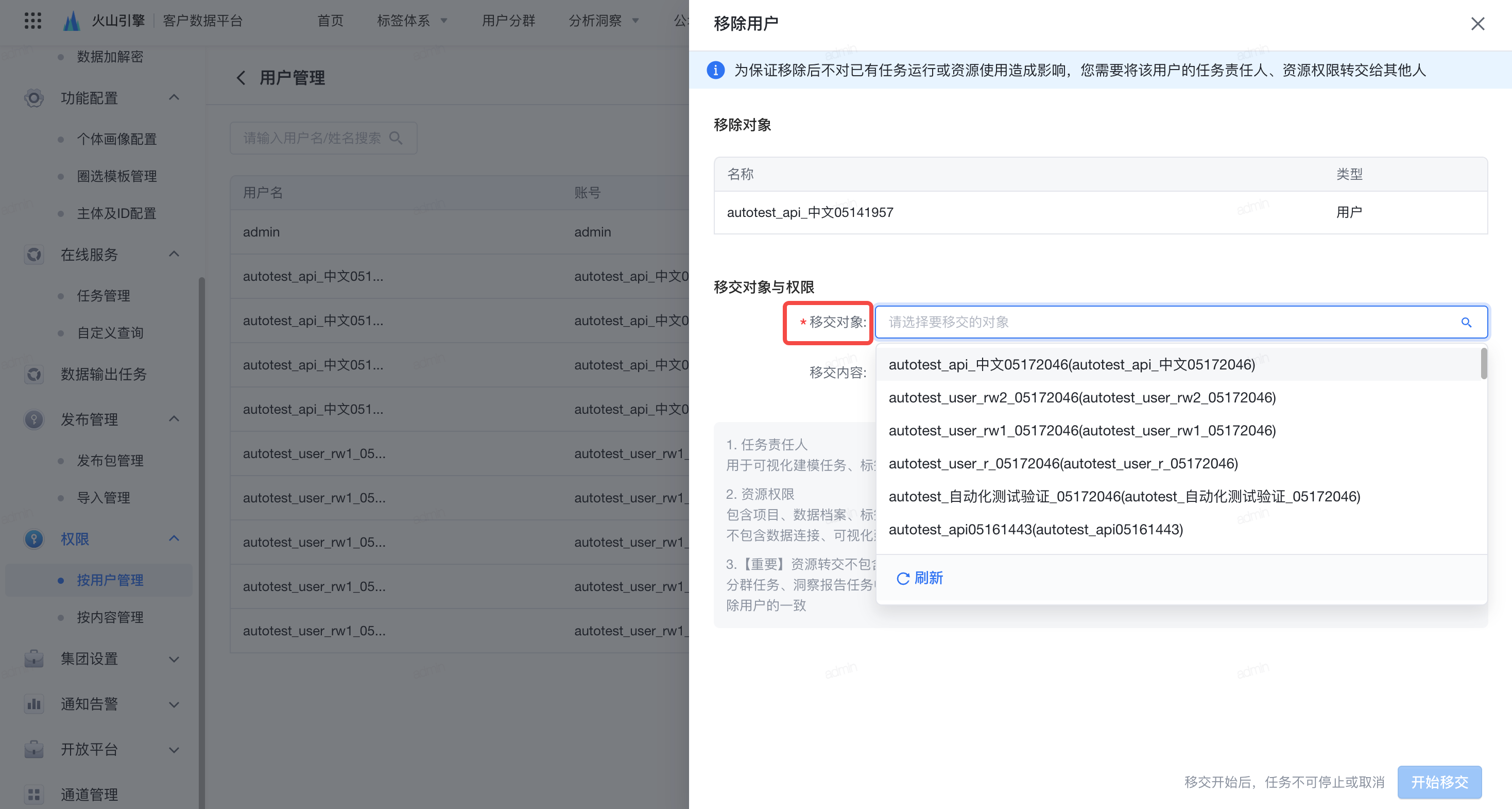Viewport: 1512px width, 809px height.
Task: Click the blue info icon in the banner
Action: [x=715, y=70]
